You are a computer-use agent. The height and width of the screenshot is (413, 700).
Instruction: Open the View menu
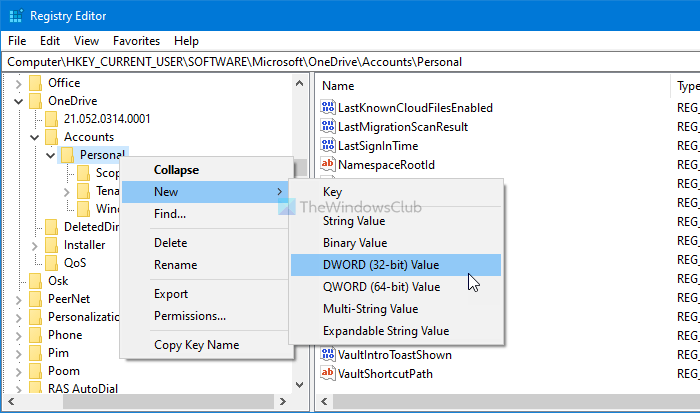coord(86,41)
